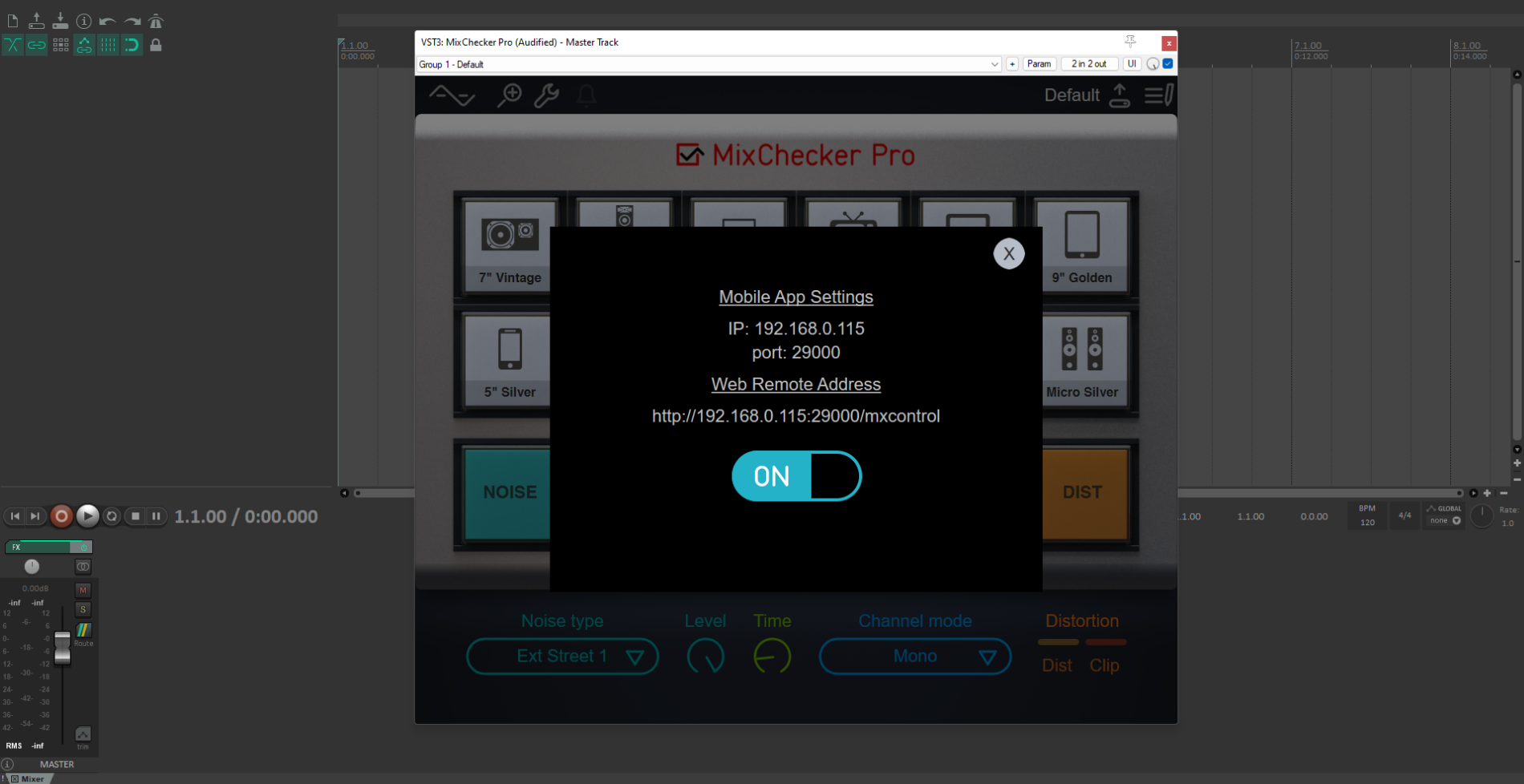Viewport: 1524px width, 784px height.
Task: Pin the FX window with pushpin icon
Action: pos(1130,42)
